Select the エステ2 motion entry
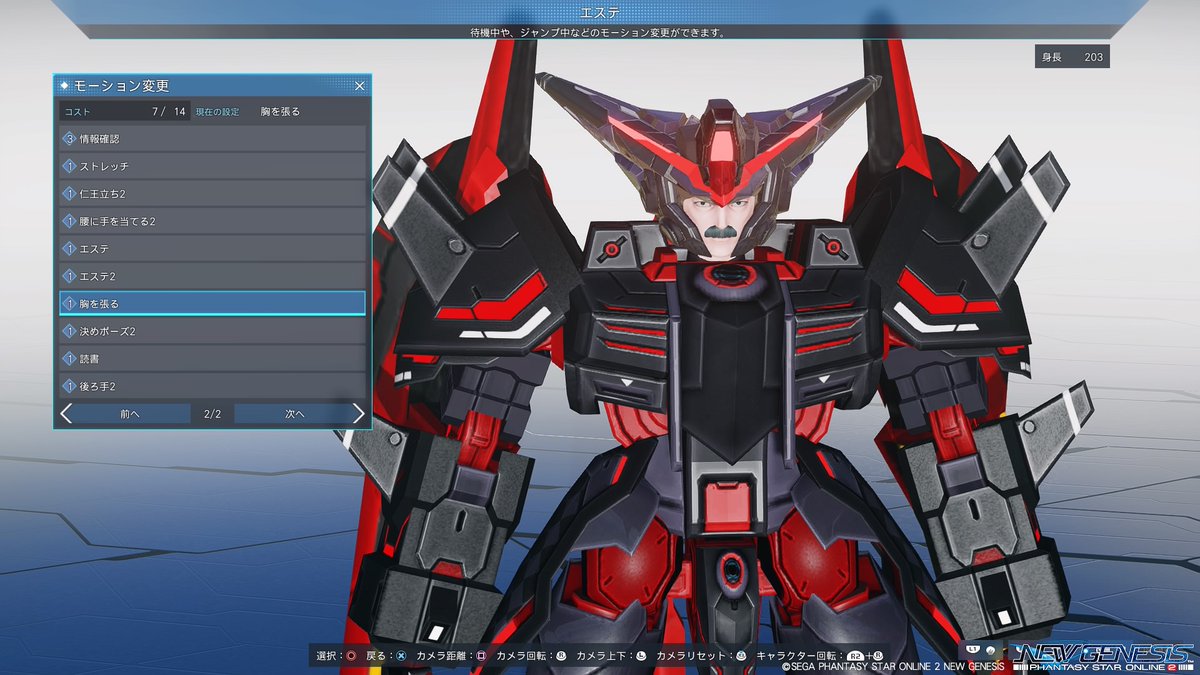1200x675 pixels. coord(212,276)
